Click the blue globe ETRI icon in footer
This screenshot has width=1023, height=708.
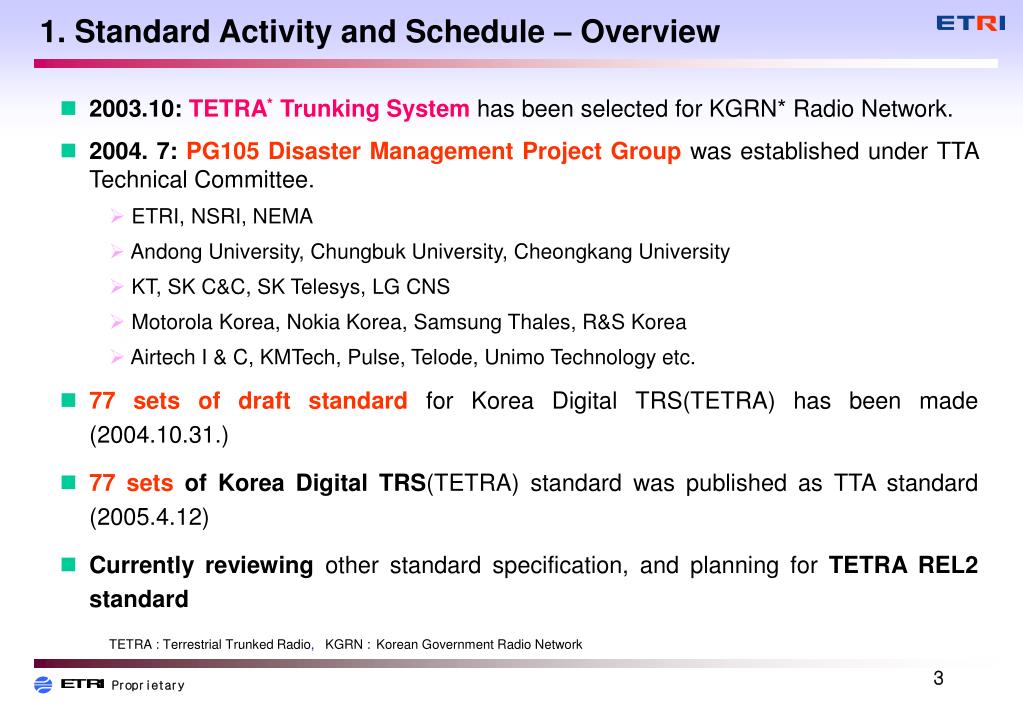click(43, 685)
